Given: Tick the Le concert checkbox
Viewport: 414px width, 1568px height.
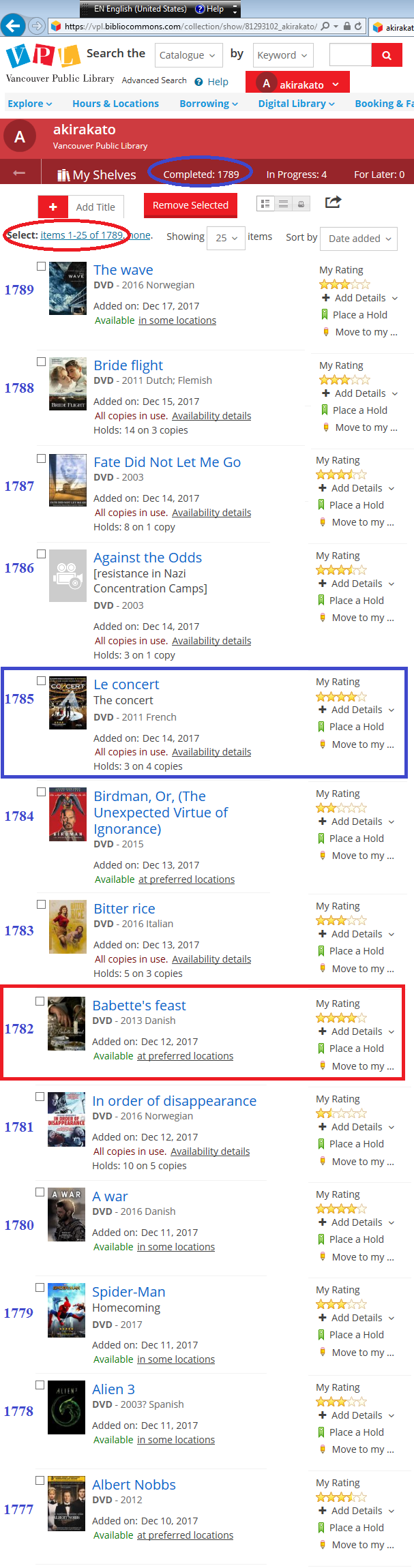Looking at the screenshot, I should tap(41, 680).
